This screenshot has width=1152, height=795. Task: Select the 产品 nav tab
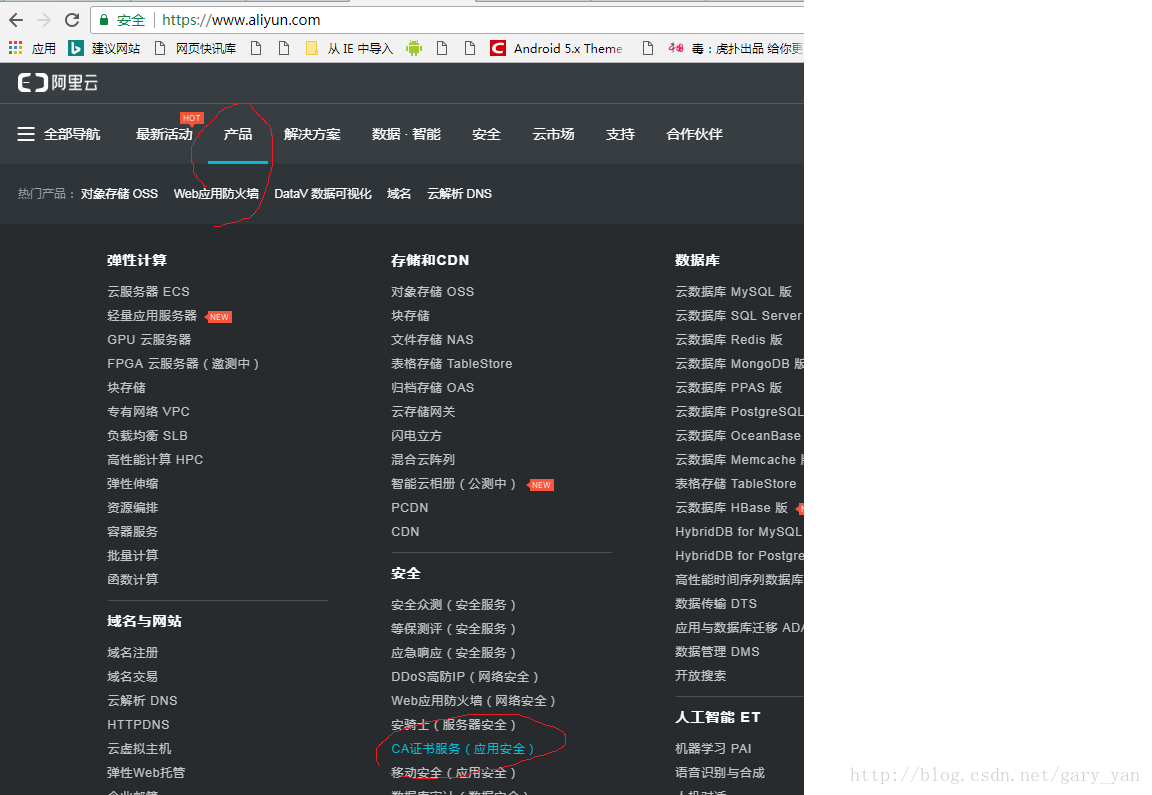pos(238,134)
